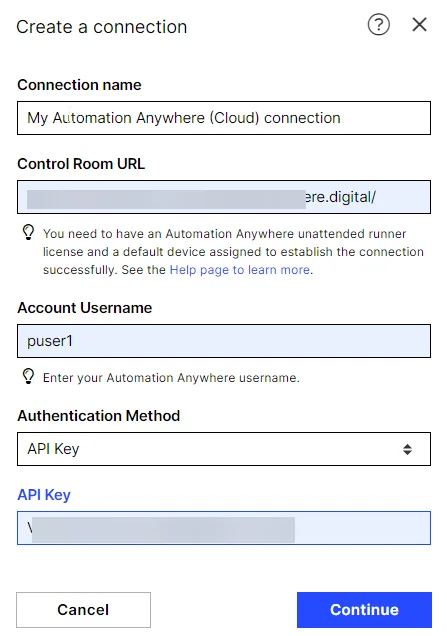Click into the Control Room URL field
This screenshot has height=636, width=447.
(224, 197)
